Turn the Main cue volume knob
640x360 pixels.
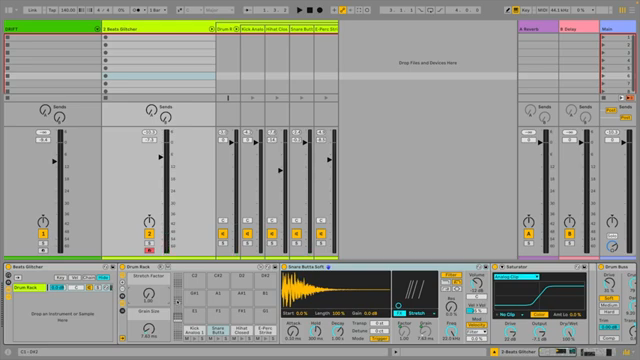pyautogui.click(x=612, y=247)
